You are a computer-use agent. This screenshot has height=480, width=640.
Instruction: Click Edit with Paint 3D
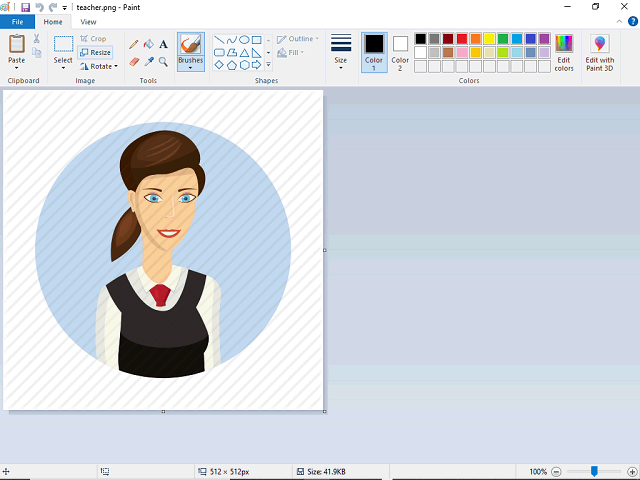pyautogui.click(x=600, y=52)
